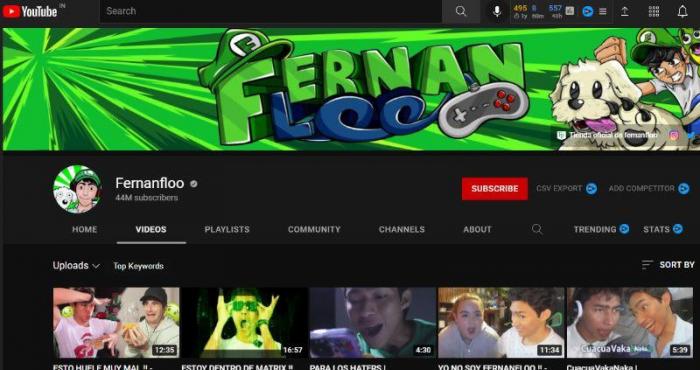Click into the Search field
700x370 pixels.
pyautogui.click(x=271, y=11)
